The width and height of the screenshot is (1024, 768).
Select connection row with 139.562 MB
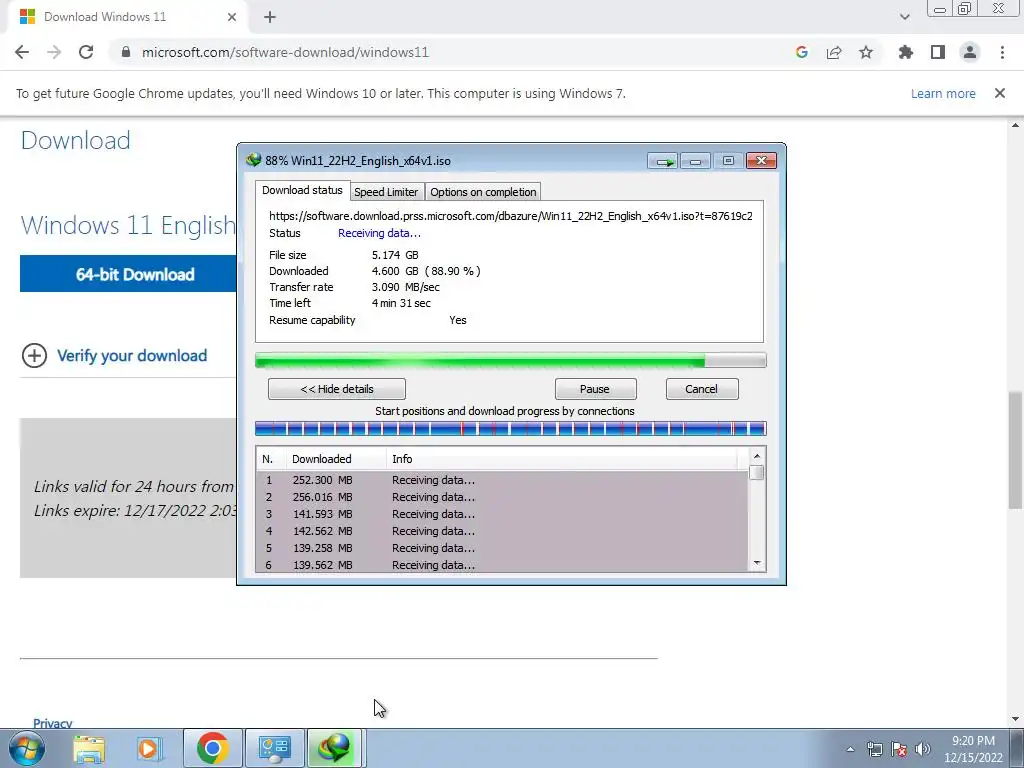502,565
